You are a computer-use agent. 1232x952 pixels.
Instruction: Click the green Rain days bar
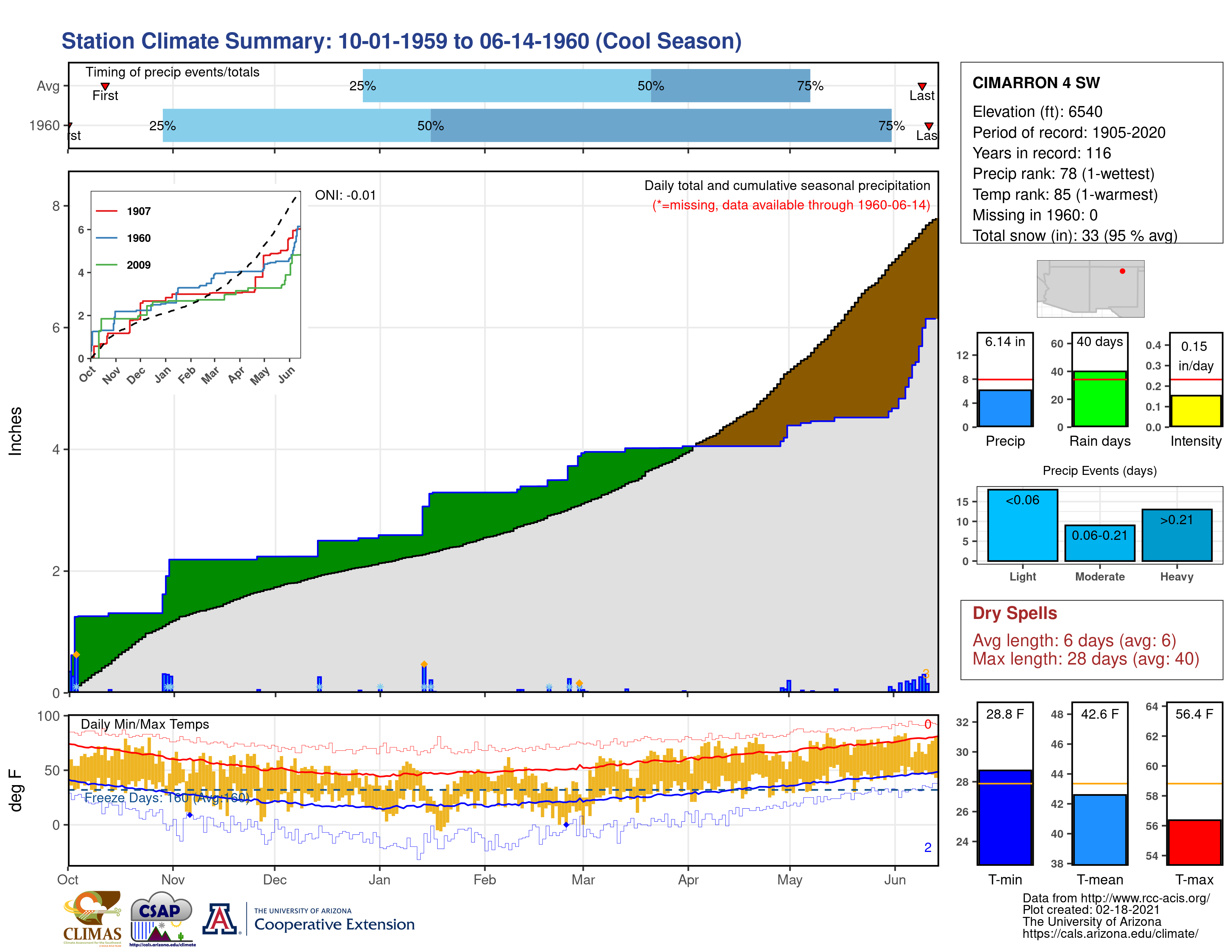click(x=1099, y=399)
